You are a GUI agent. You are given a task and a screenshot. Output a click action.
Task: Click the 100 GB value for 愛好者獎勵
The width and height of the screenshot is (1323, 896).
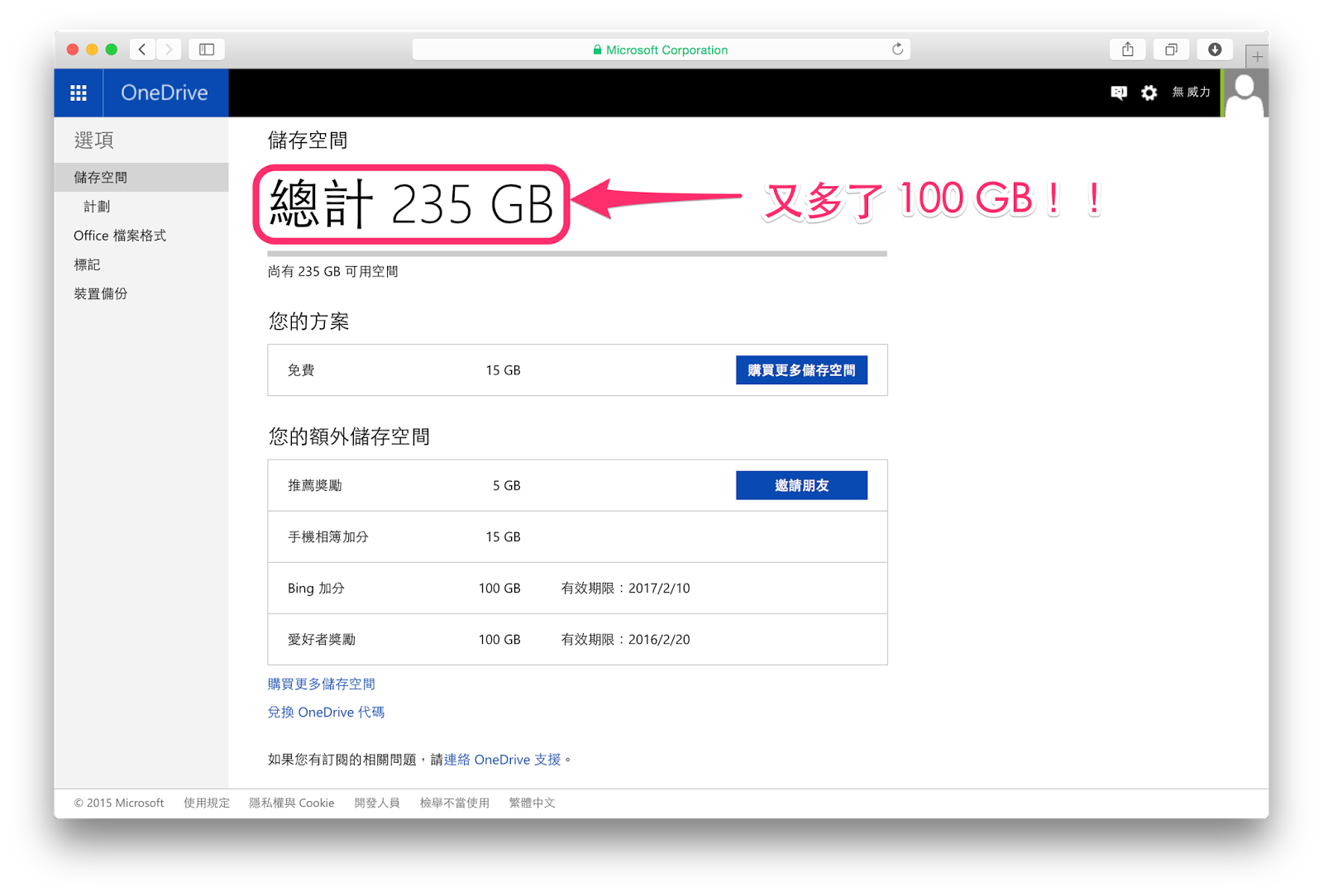coord(499,639)
